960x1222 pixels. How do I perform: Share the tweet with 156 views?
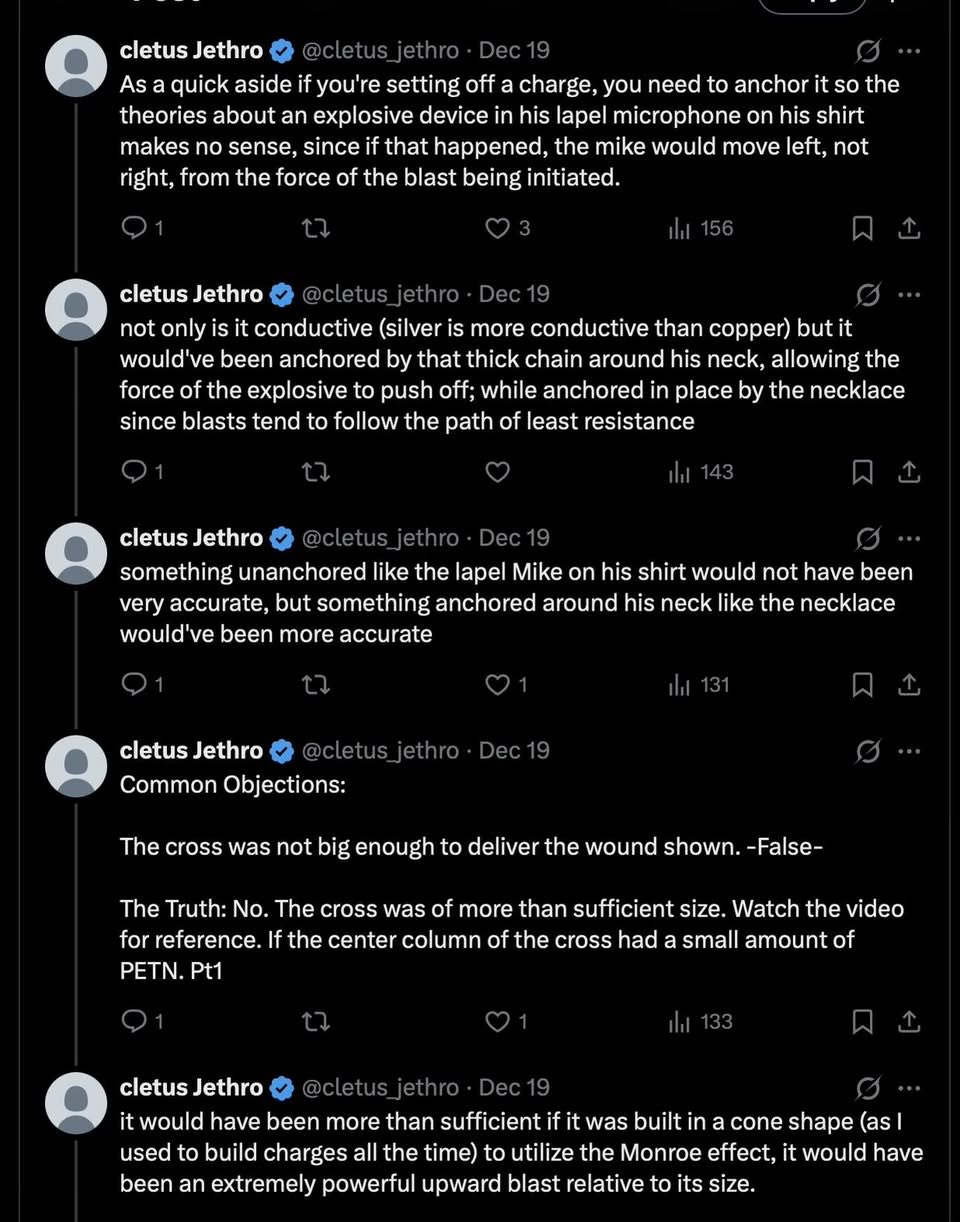(x=908, y=229)
